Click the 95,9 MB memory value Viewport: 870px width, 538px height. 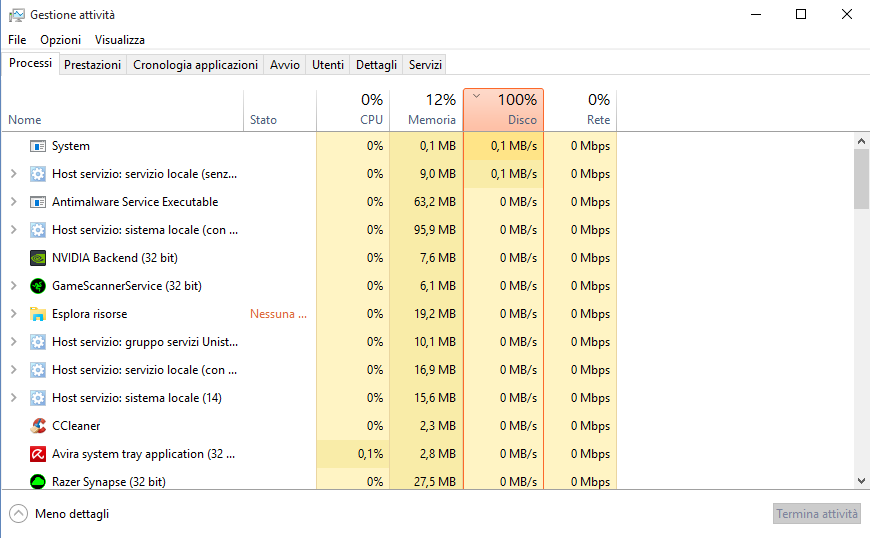[435, 230]
